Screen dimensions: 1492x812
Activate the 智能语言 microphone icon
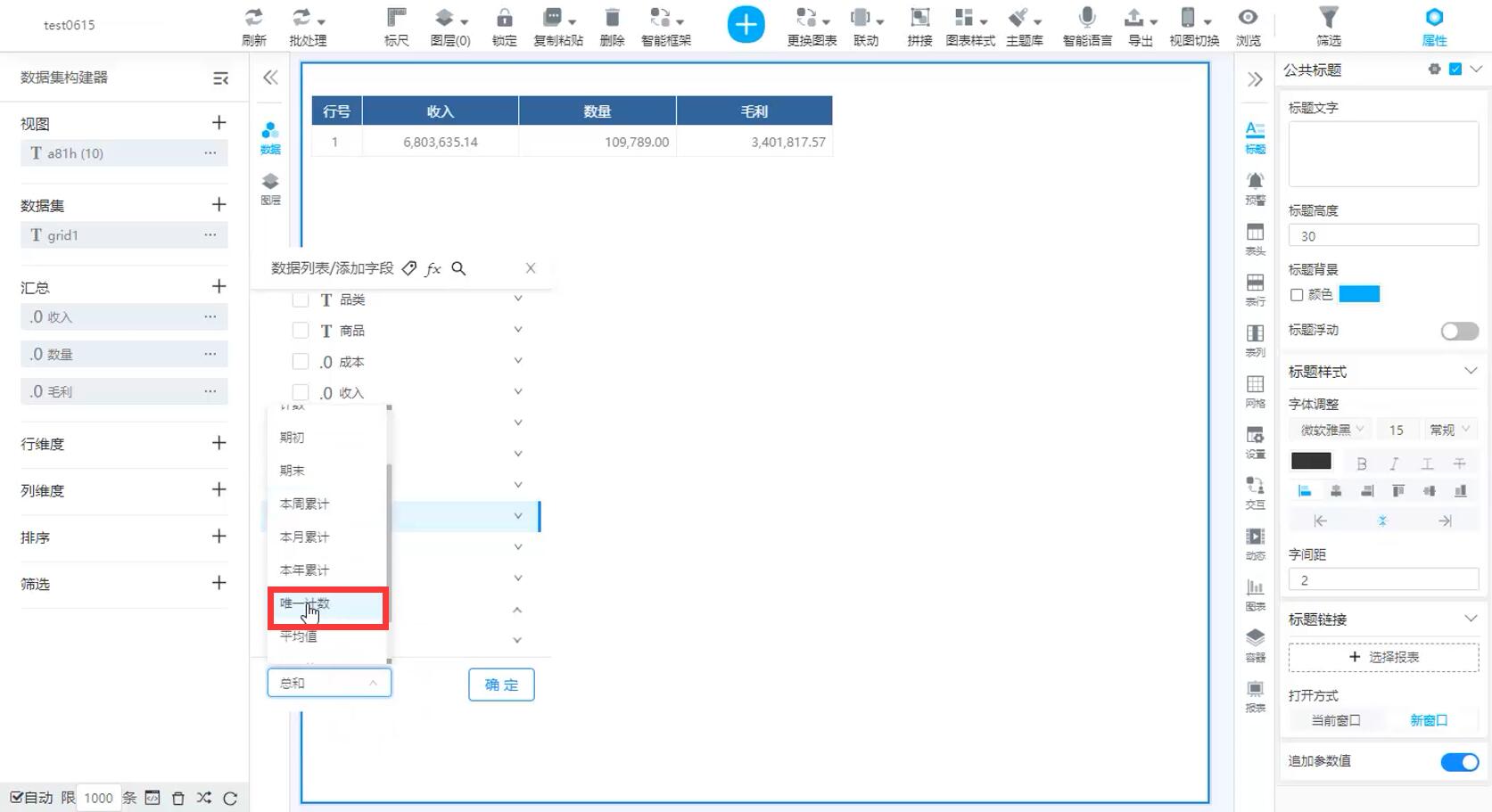1086,18
